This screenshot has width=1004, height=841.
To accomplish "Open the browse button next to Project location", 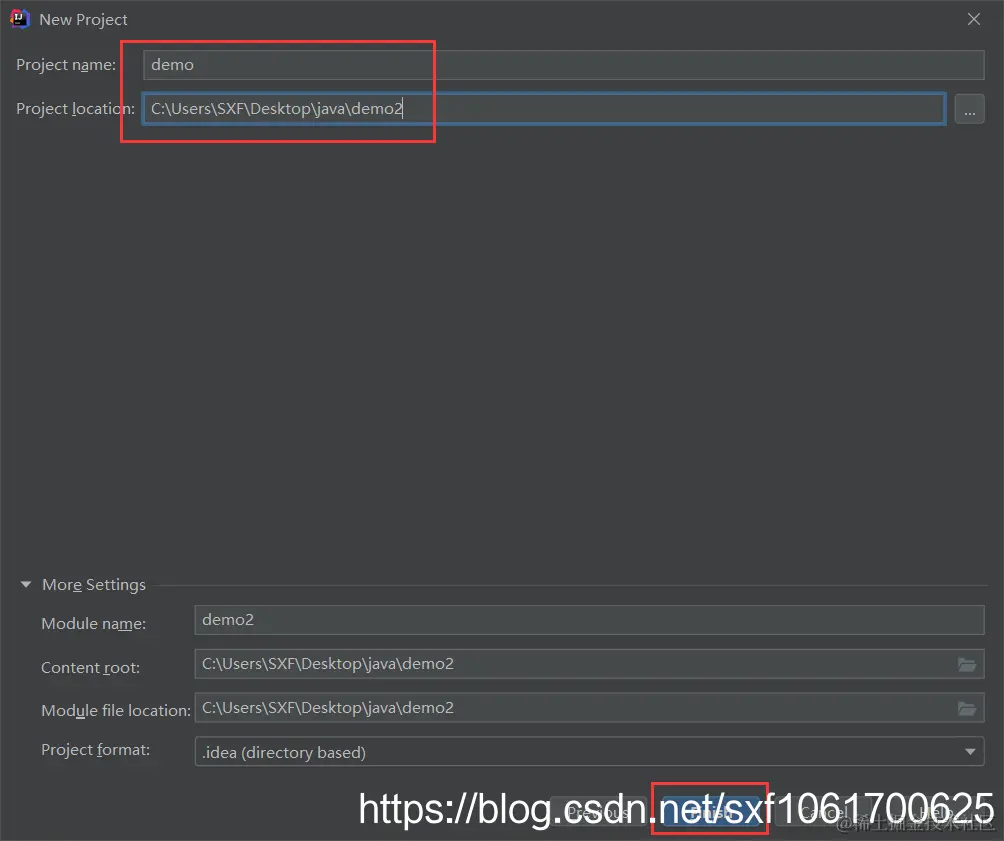I will 969,109.
